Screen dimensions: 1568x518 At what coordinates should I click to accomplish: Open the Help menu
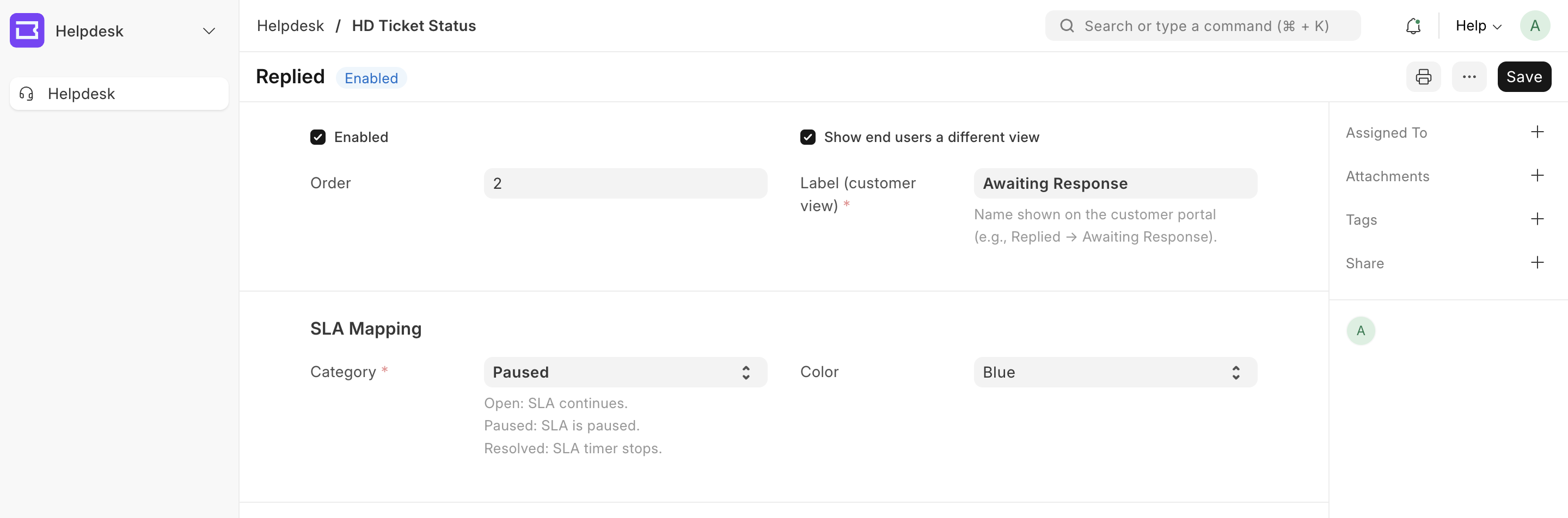1478,26
